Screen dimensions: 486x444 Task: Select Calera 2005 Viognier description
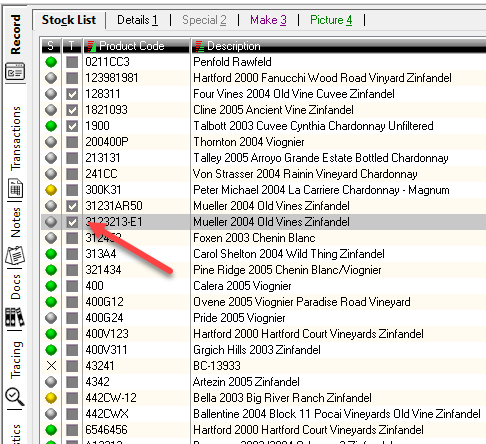click(x=242, y=286)
